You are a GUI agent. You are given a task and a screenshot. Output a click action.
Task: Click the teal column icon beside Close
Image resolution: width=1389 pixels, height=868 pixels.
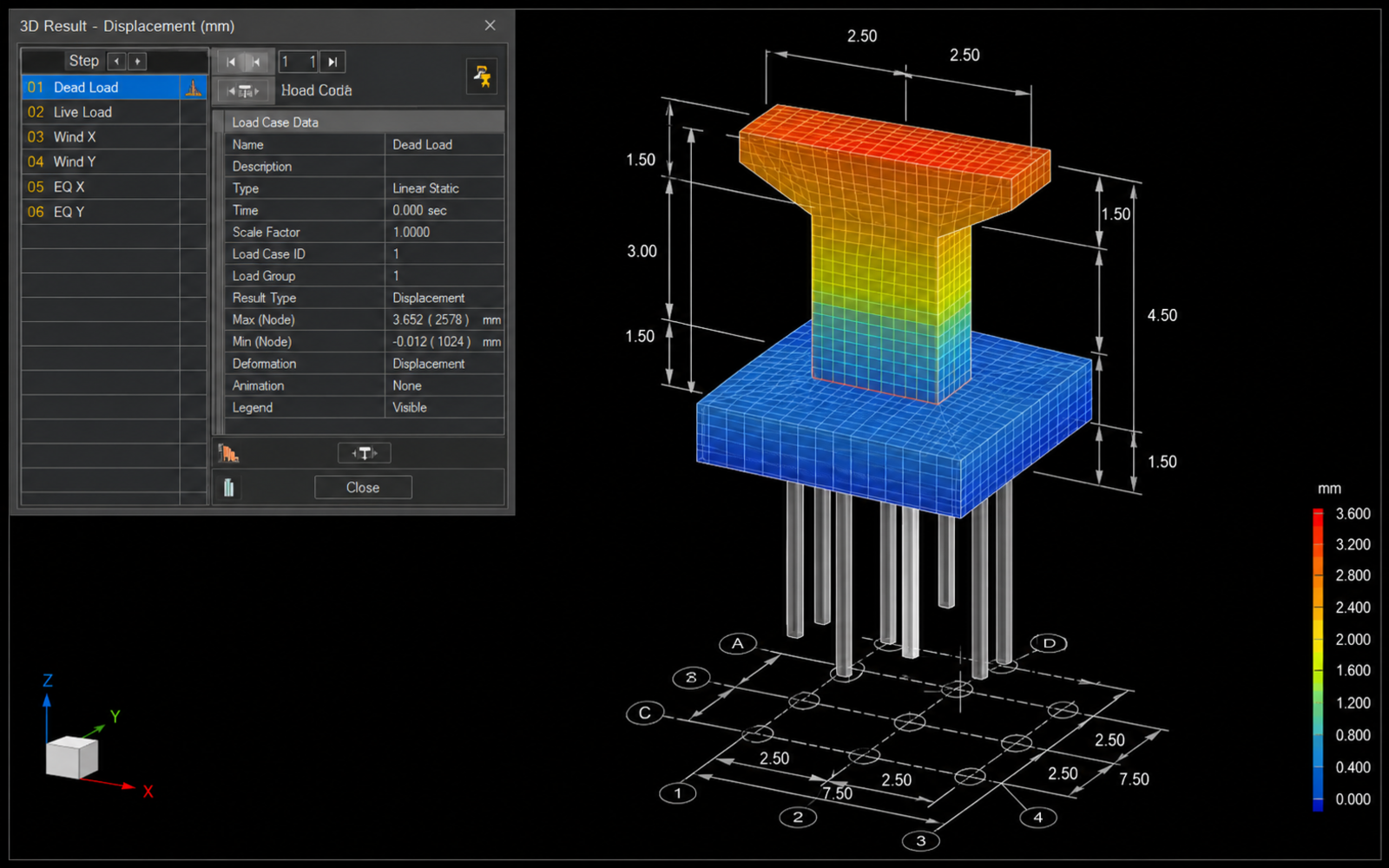[x=228, y=488]
